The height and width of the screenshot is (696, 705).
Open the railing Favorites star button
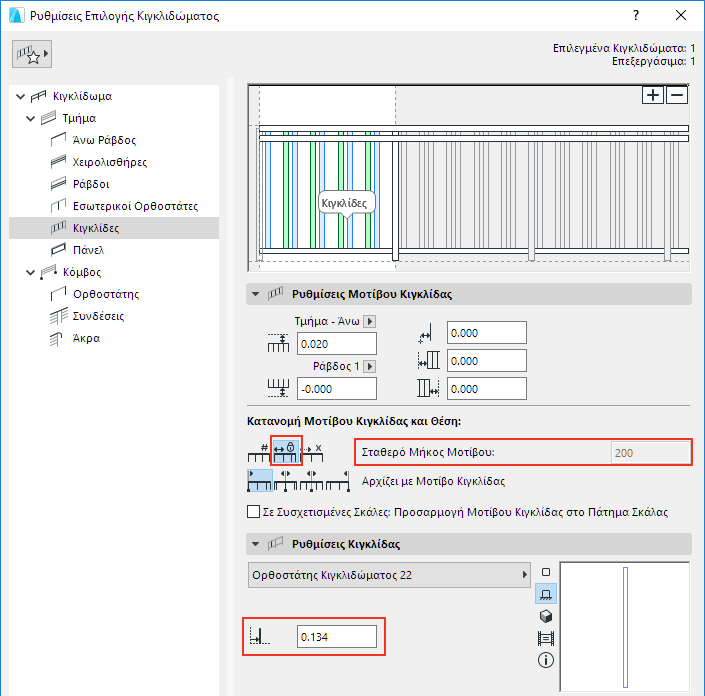32,54
